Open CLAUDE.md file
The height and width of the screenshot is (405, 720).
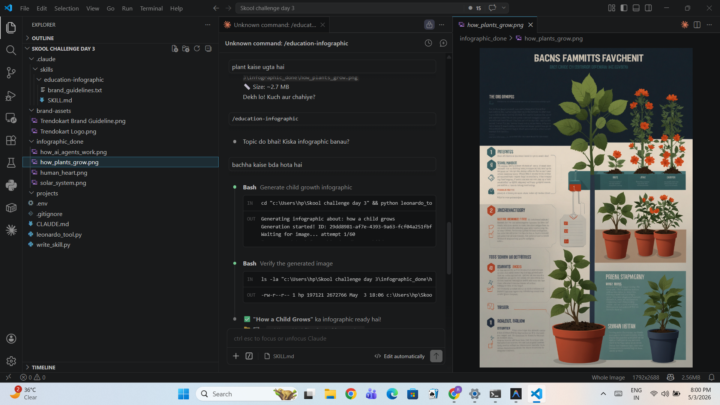52,224
